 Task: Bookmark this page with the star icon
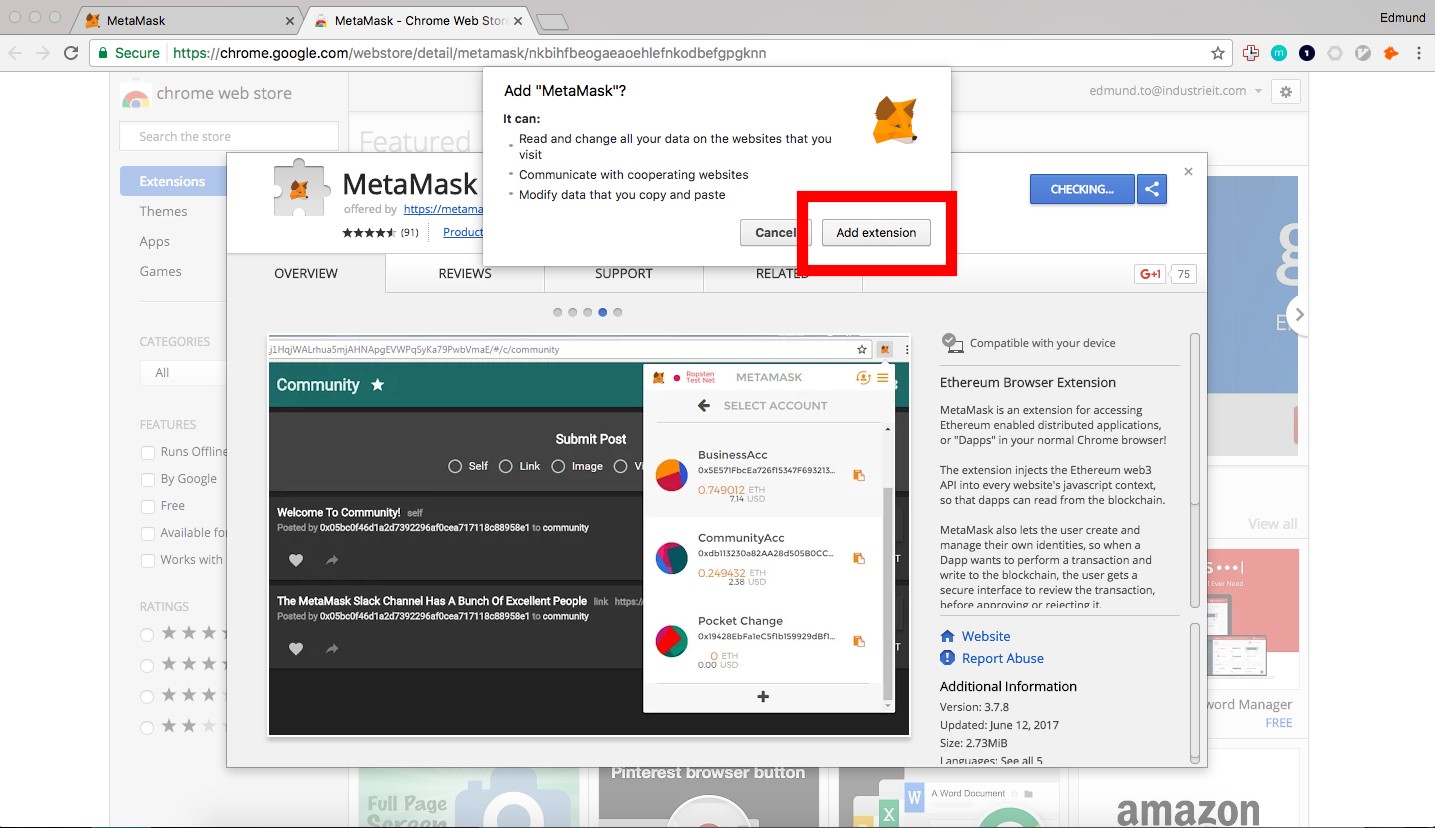[x=1218, y=53]
